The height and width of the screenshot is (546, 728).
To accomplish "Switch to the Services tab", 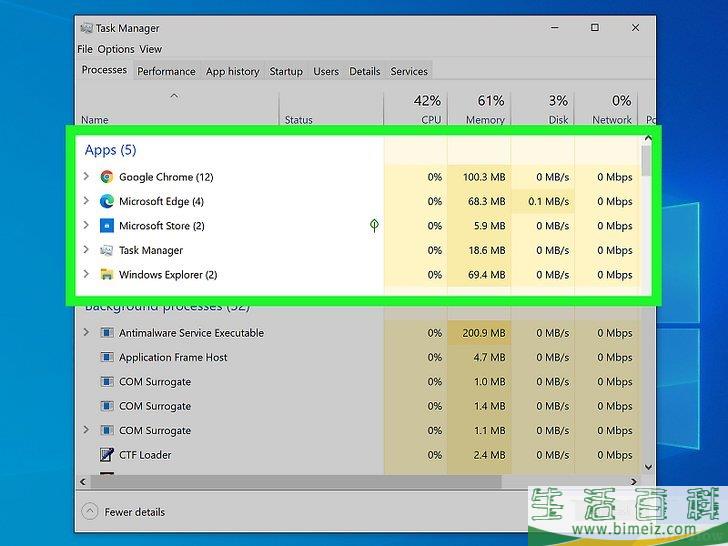I will (x=409, y=72).
